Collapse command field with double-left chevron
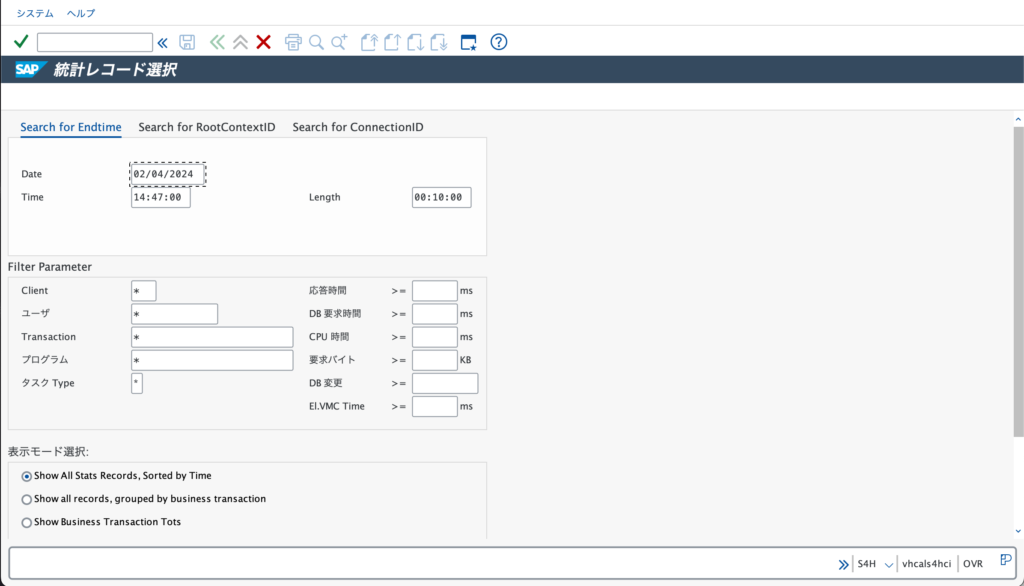The image size is (1024, 586). pos(163,42)
